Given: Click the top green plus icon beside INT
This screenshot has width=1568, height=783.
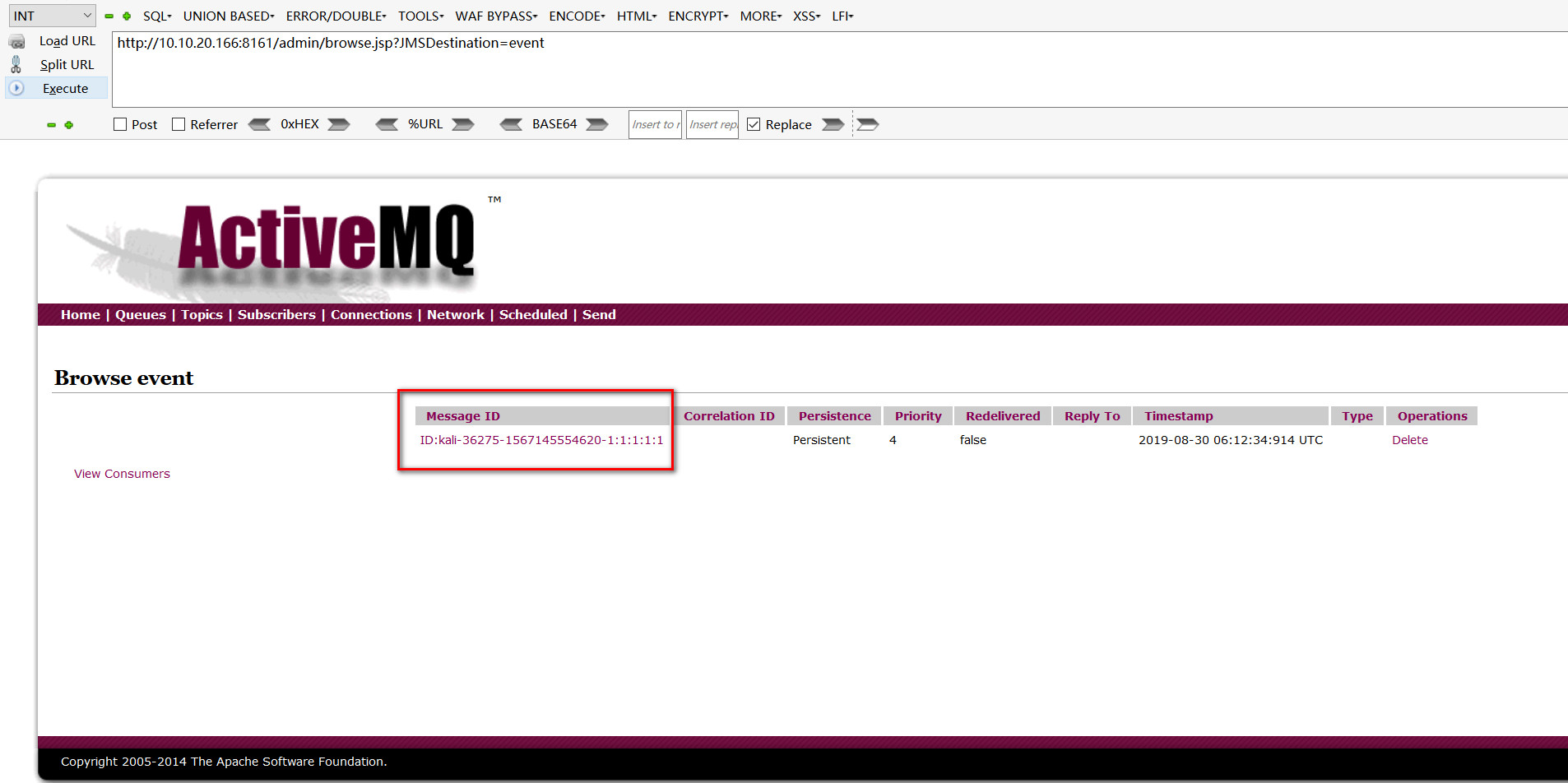Looking at the screenshot, I should click(127, 16).
